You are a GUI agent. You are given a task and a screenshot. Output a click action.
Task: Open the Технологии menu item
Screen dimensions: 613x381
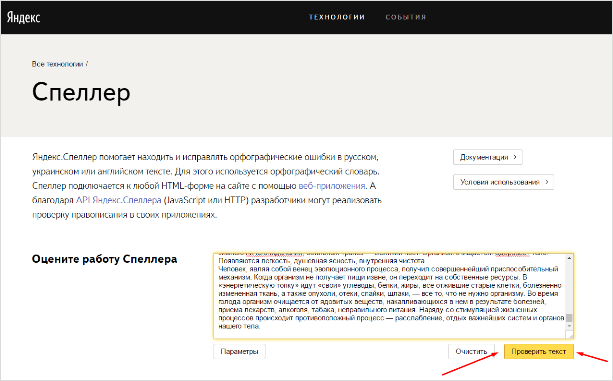[337, 17]
